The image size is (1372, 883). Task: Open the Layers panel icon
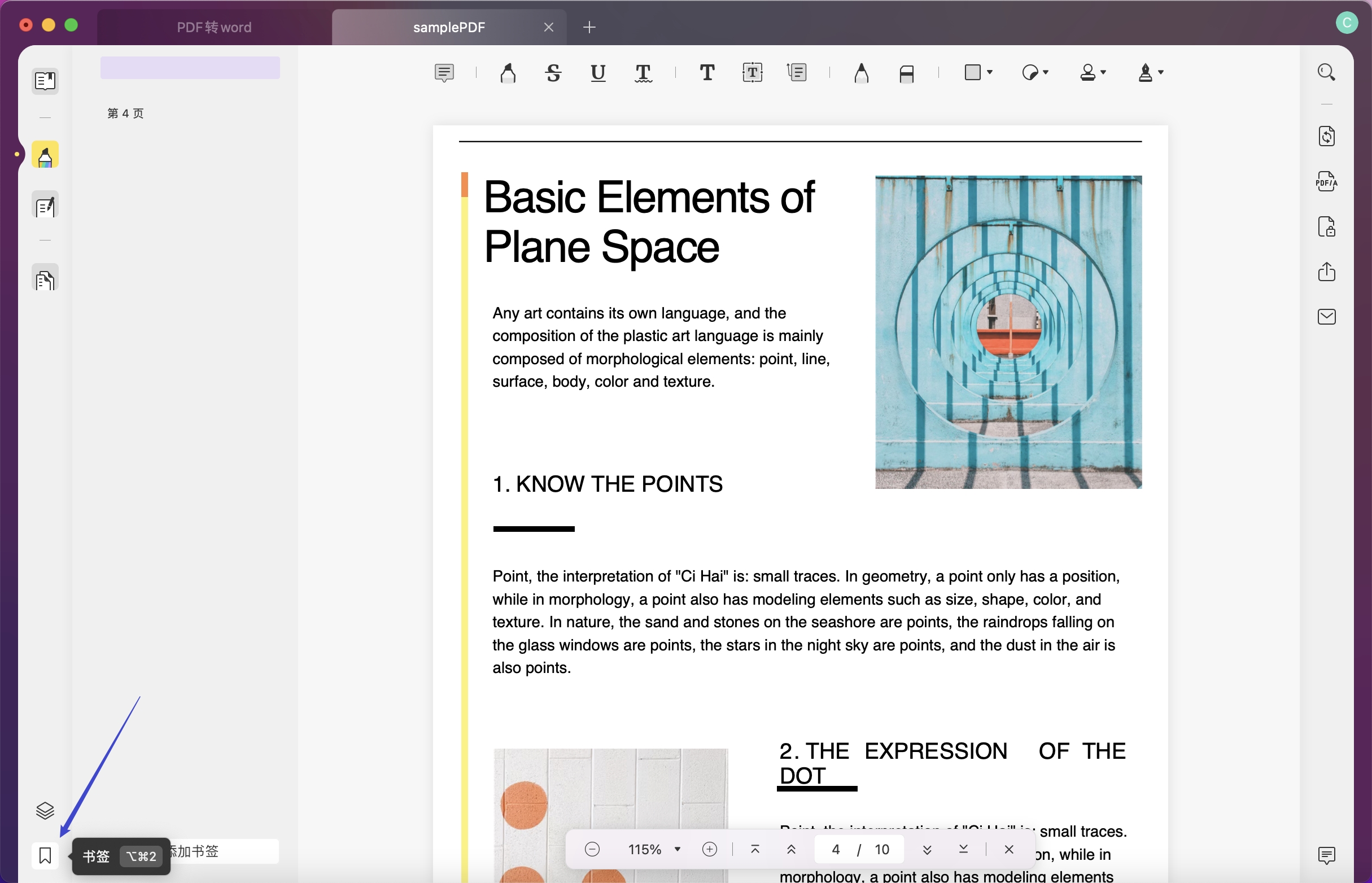point(45,811)
